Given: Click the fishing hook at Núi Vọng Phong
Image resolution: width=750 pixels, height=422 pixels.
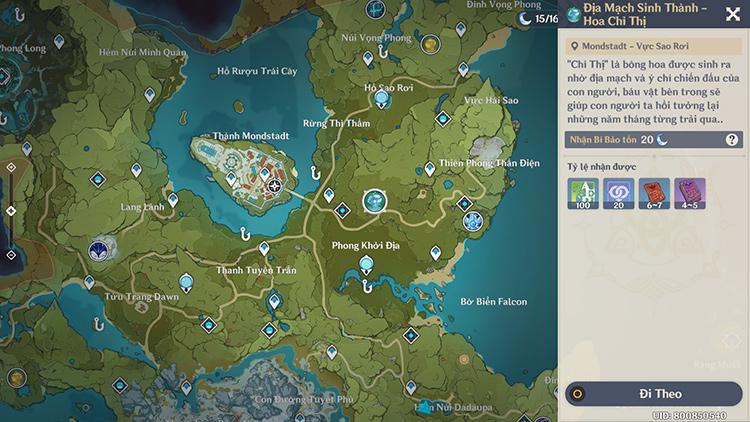Looking at the screenshot, I should 383,51.
